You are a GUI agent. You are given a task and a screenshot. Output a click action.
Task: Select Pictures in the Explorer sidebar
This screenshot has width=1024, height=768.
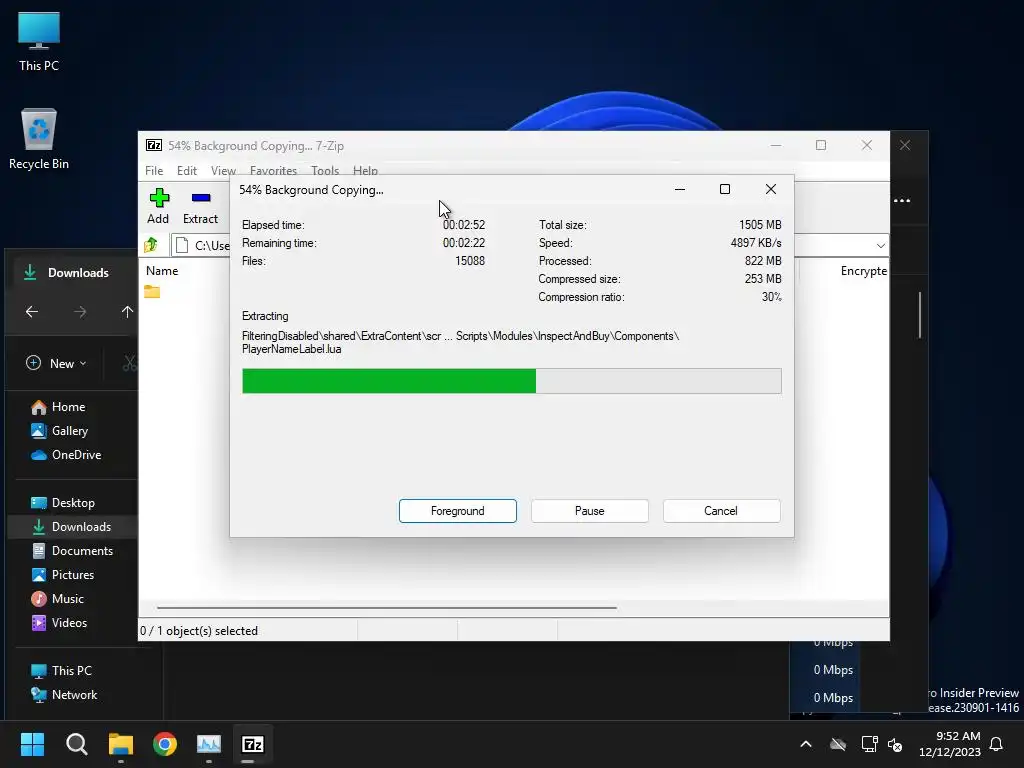pos(72,575)
